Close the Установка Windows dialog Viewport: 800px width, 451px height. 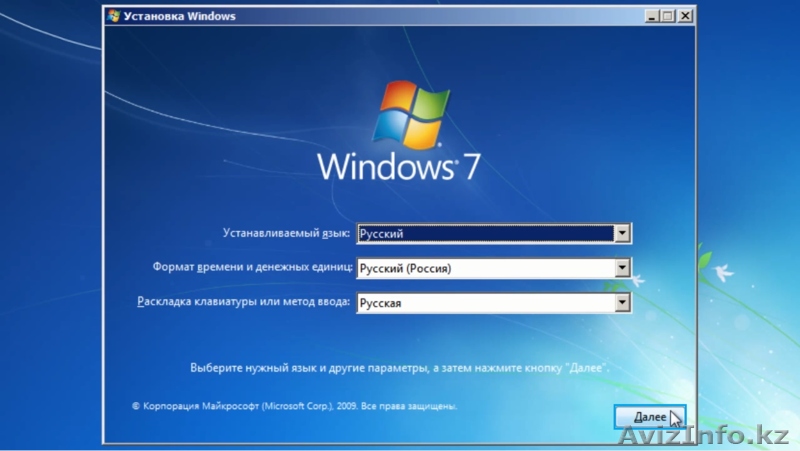(684, 16)
